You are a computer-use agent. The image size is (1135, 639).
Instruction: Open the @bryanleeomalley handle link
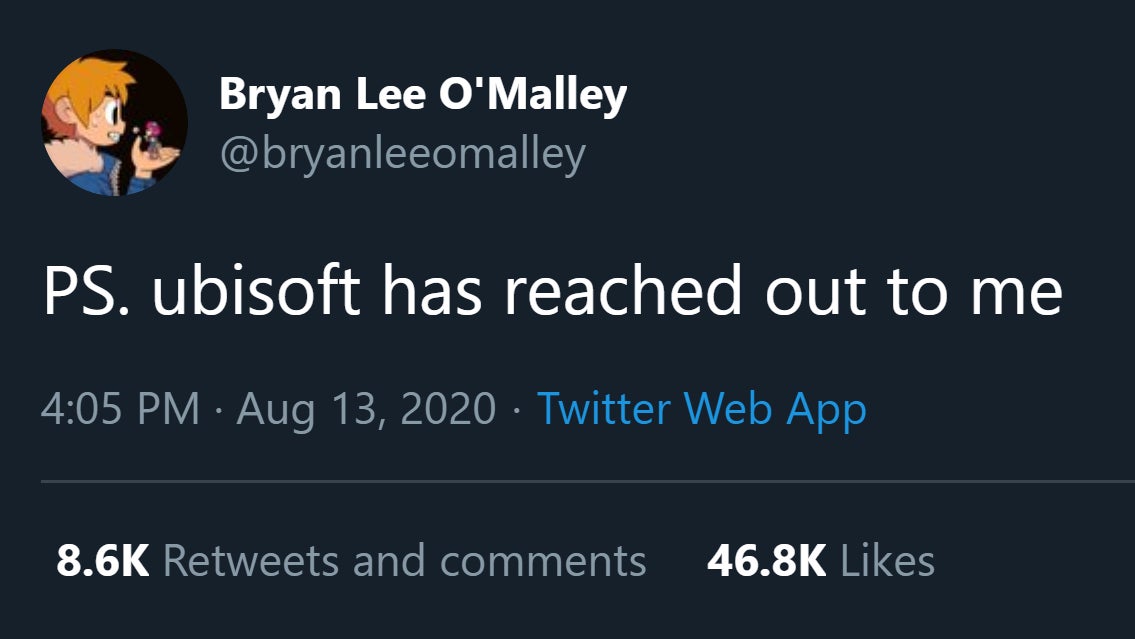tap(402, 153)
